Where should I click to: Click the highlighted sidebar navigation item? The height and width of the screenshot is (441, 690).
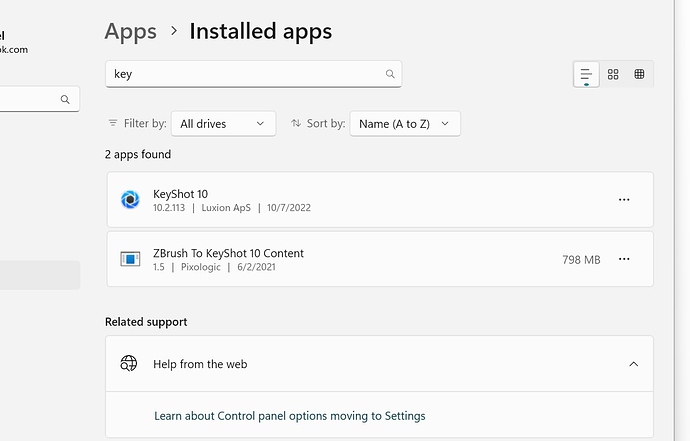[x=40, y=275]
